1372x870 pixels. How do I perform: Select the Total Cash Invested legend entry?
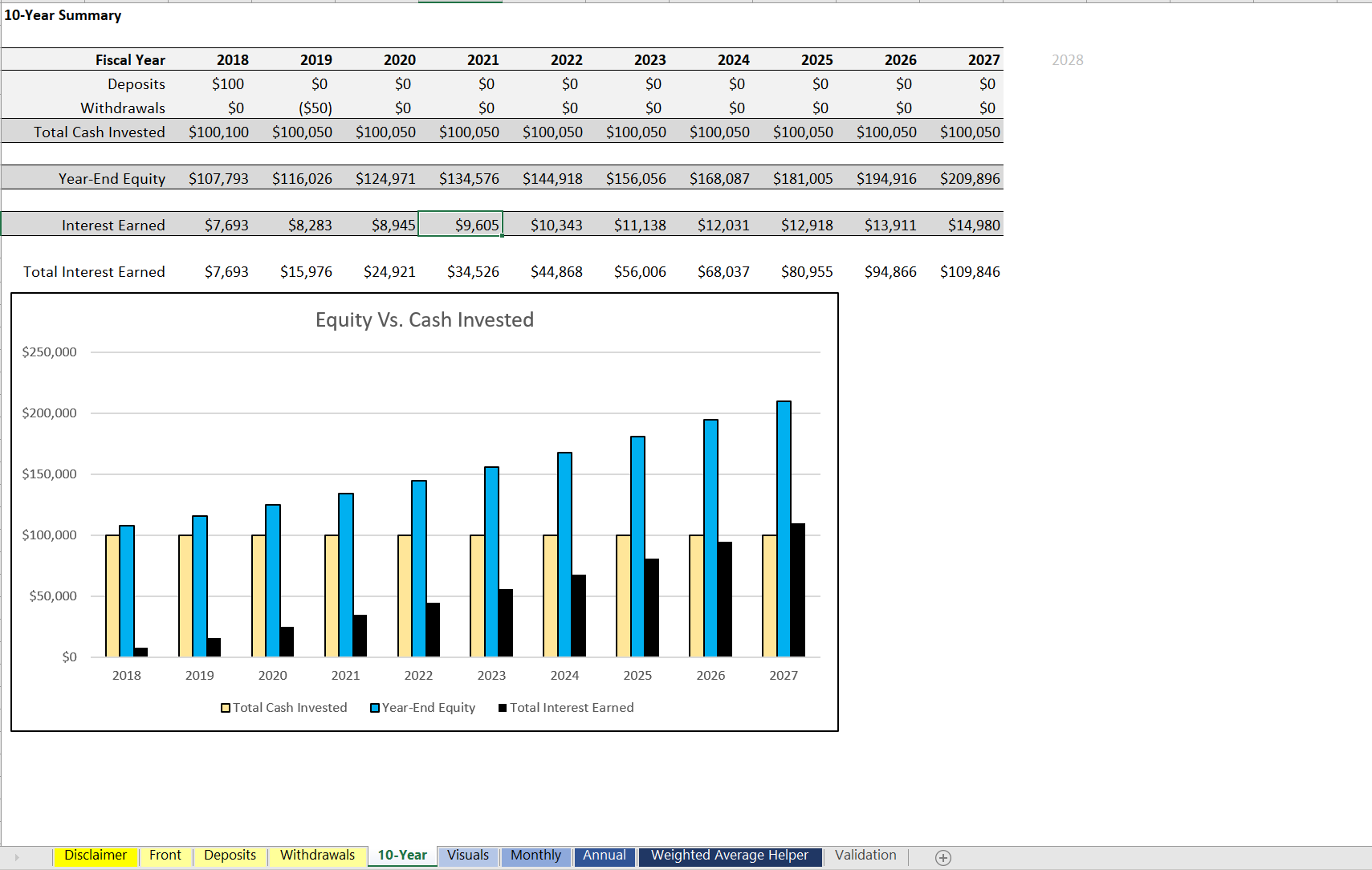coord(284,708)
